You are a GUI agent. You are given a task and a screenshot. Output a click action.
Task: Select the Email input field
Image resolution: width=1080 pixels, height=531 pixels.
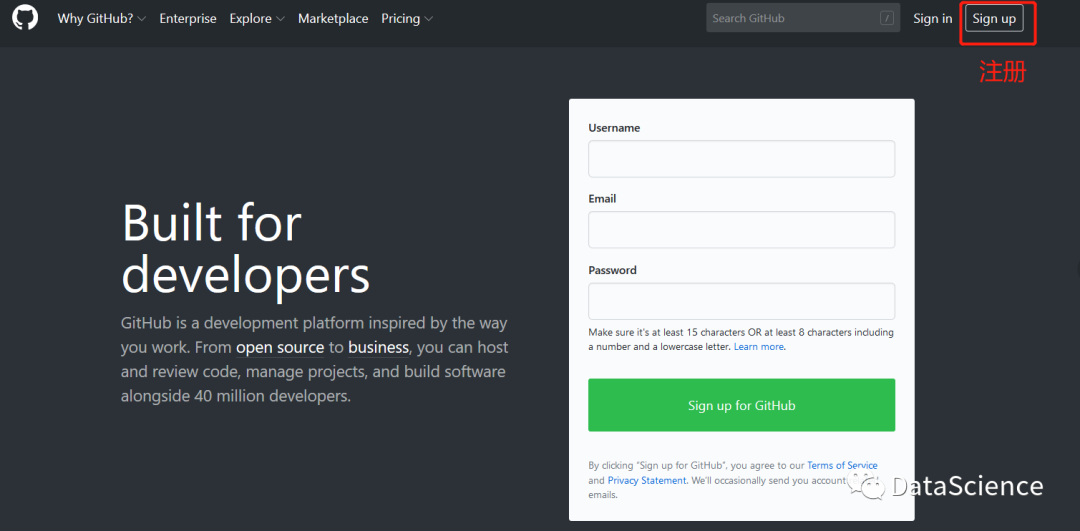[x=741, y=229]
